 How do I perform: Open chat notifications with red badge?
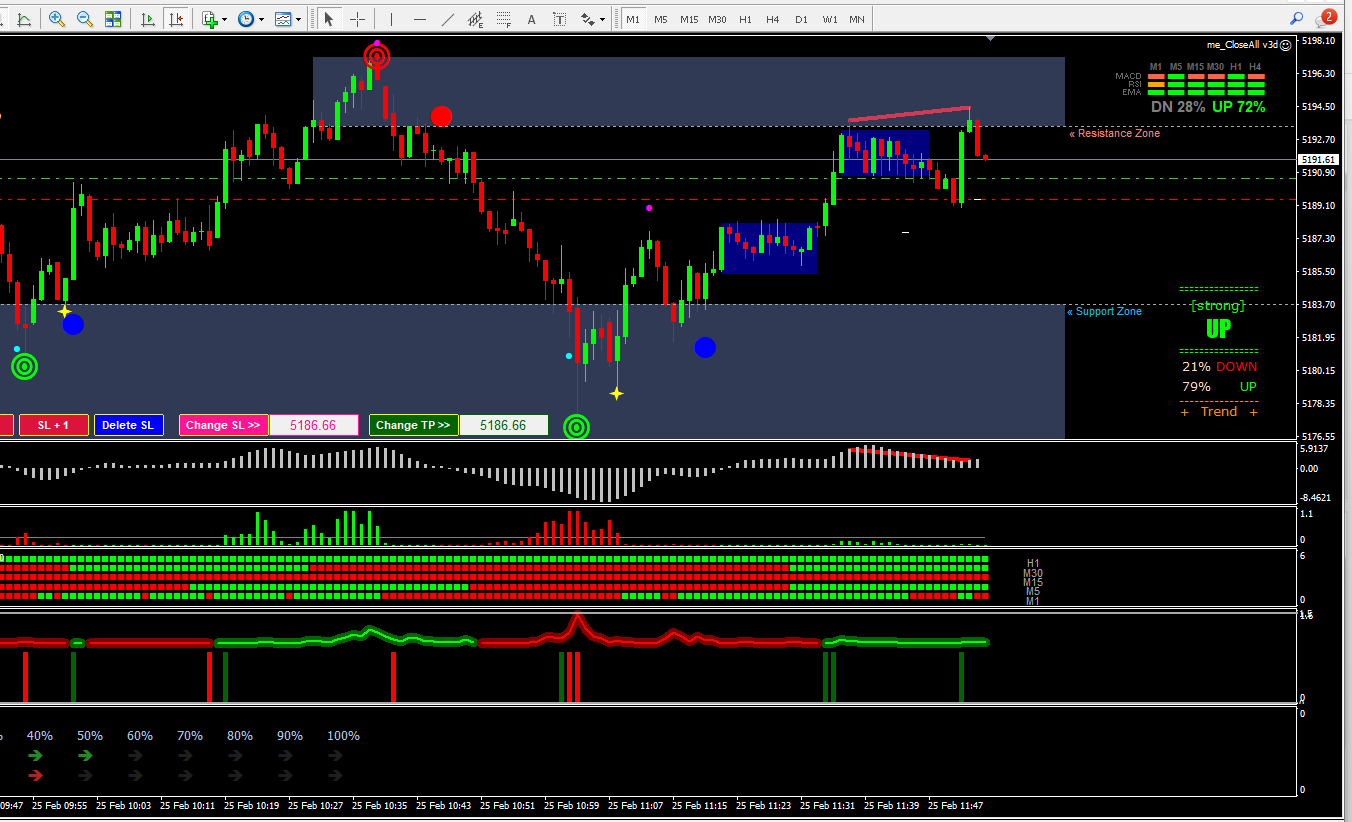[1326, 18]
